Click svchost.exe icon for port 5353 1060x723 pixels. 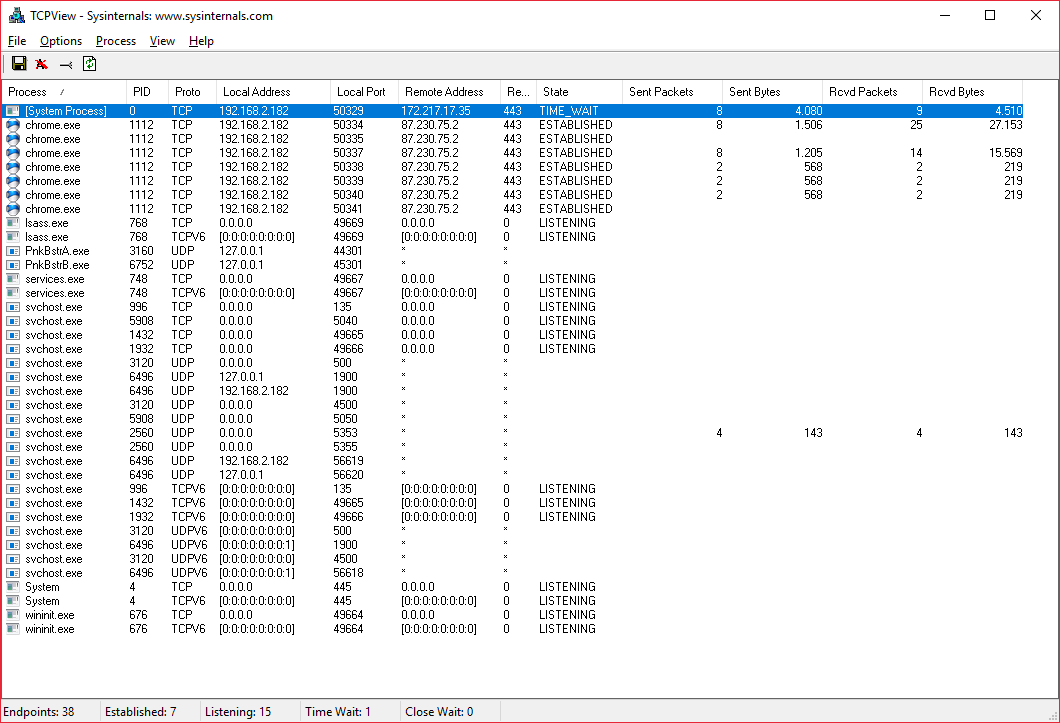click(13, 433)
